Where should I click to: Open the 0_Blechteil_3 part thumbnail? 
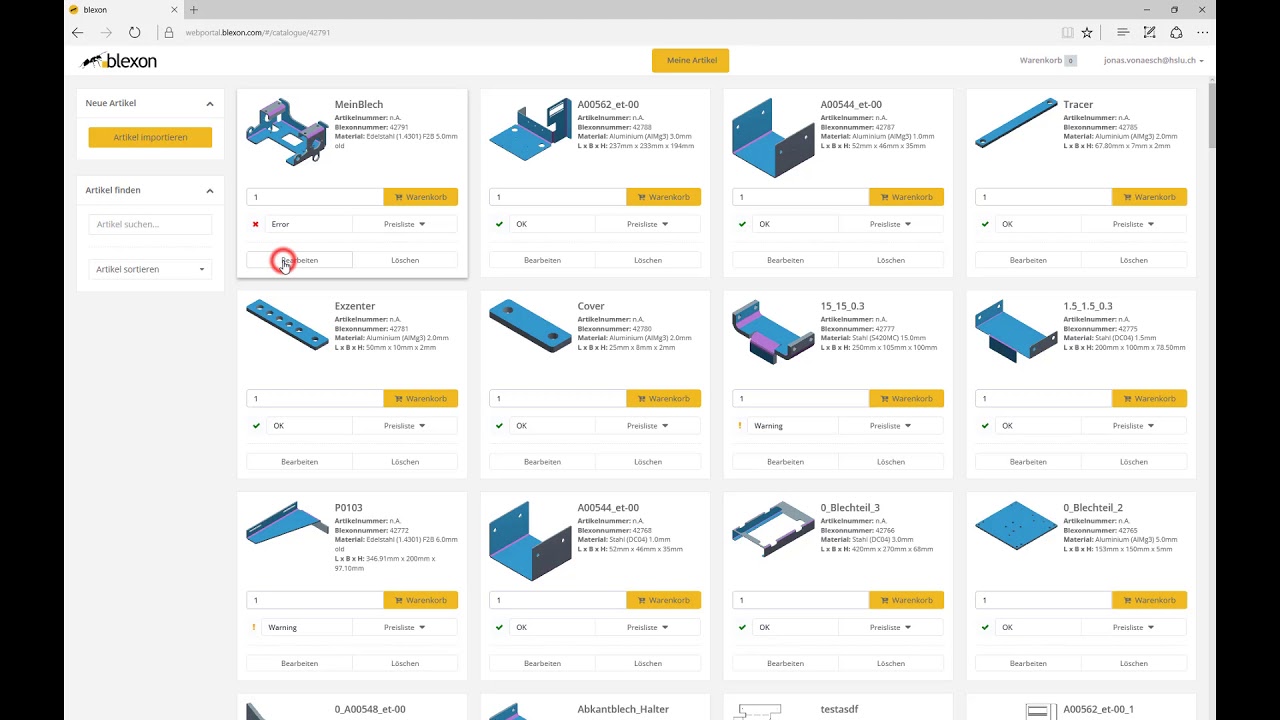[x=773, y=529]
